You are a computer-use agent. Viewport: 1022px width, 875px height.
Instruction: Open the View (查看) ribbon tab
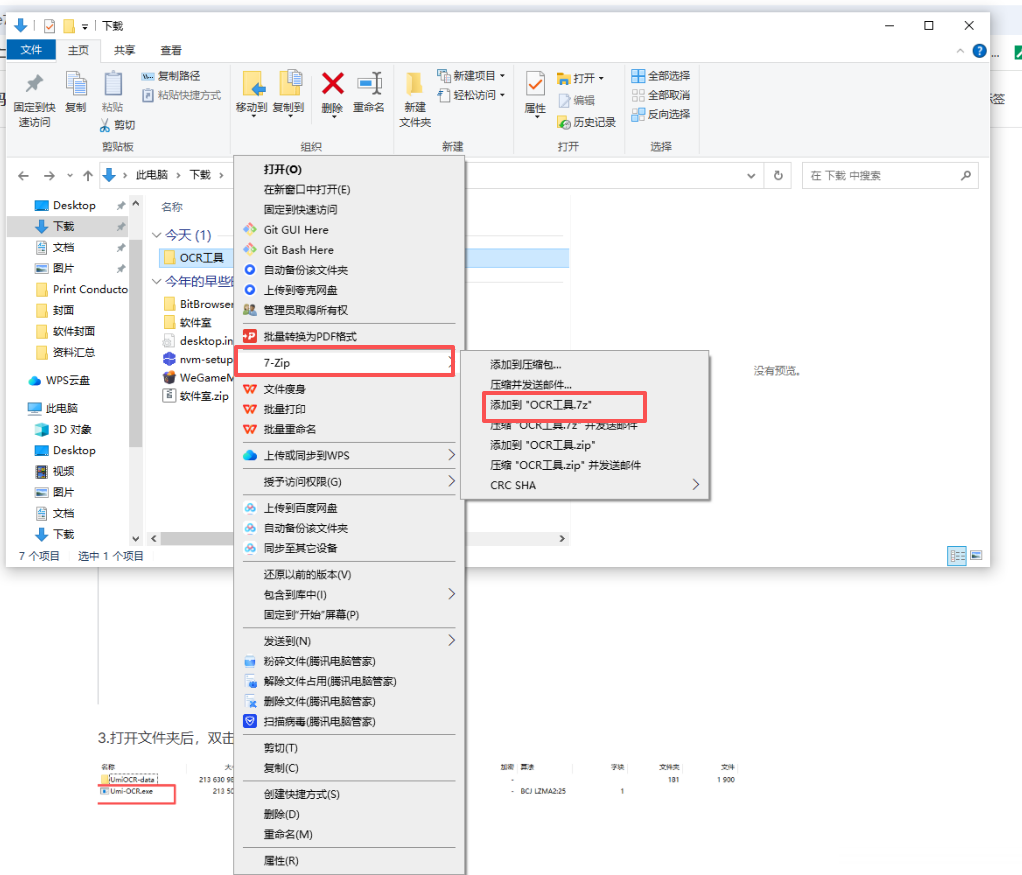171,50
